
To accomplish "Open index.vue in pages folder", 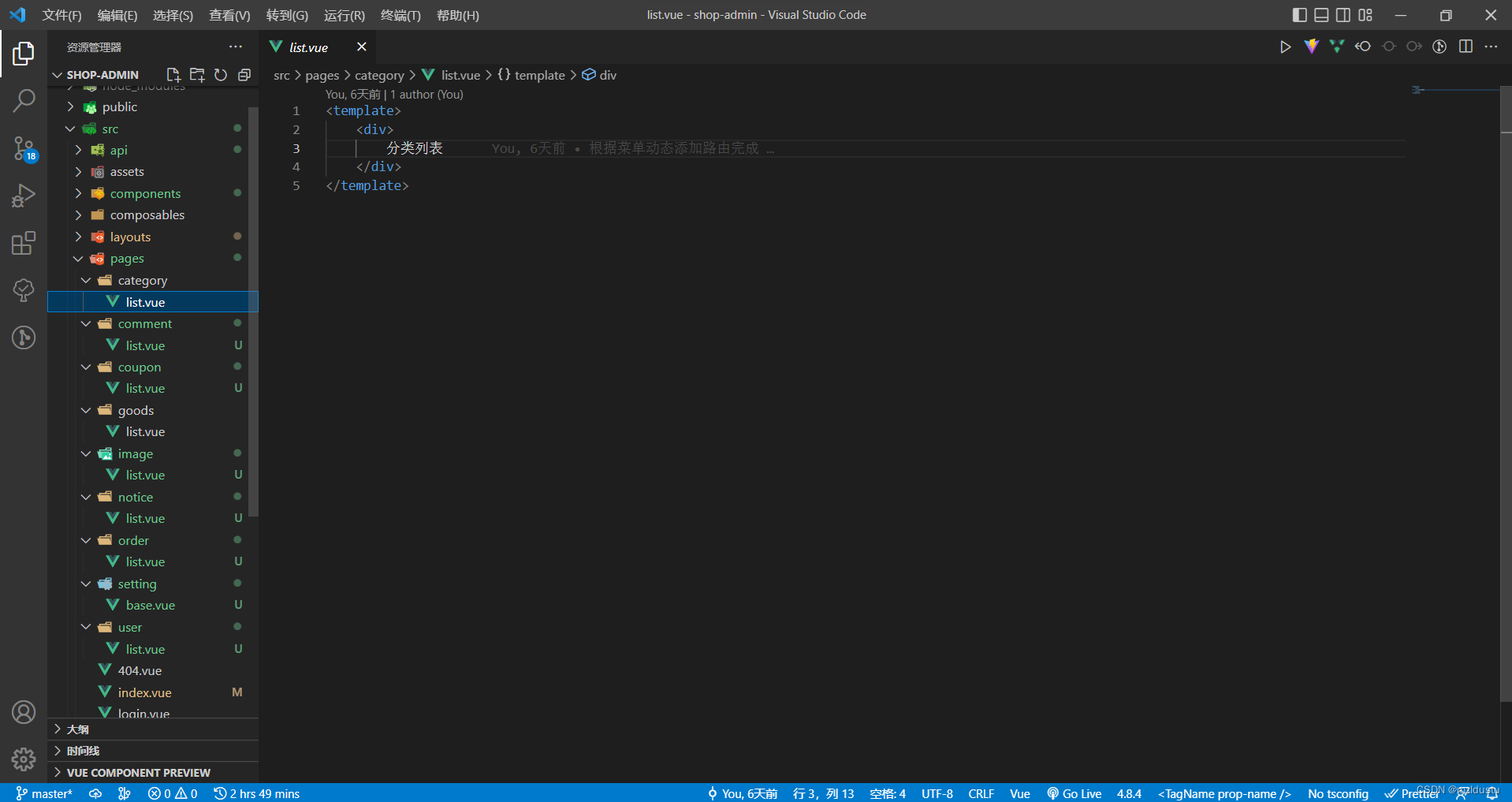I will 144,692.
